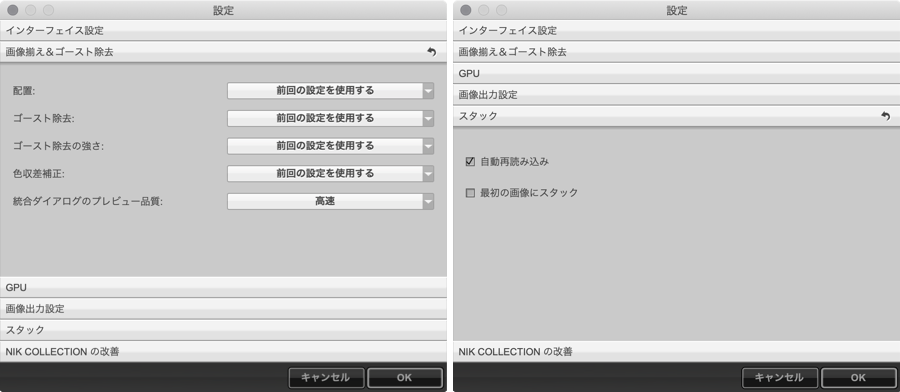
Task: Expand 画像揃え＆ゴースト除去 section in right window
Action: point(677,52)
